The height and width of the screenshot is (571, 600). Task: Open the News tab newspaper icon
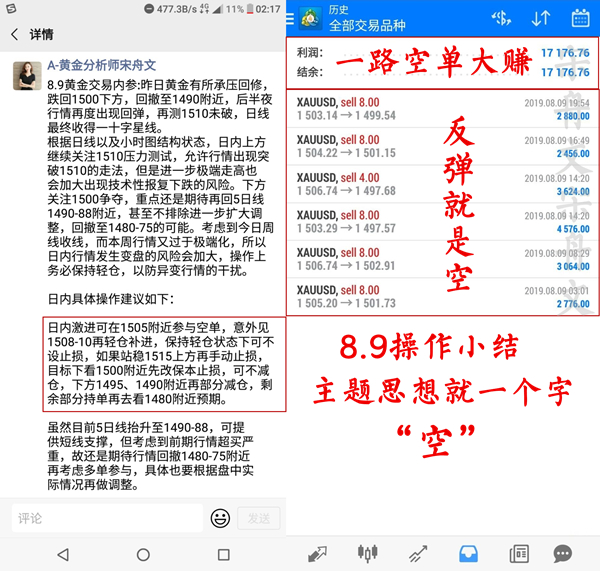[519, 554]
